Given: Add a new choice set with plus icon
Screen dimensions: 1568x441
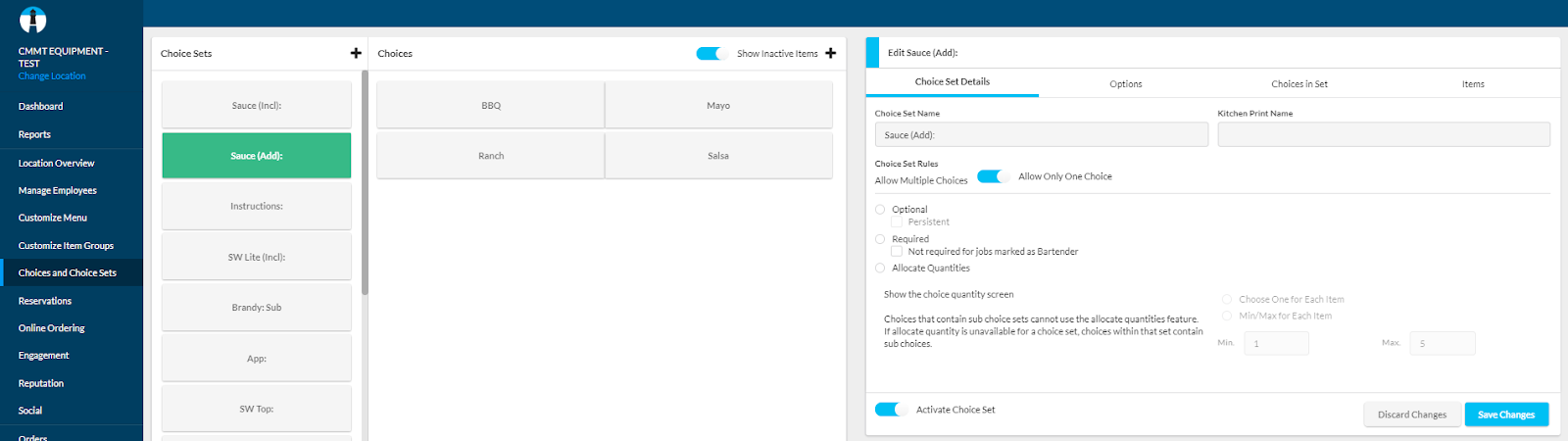Looking at the screenshot, I should click(356, 53).
